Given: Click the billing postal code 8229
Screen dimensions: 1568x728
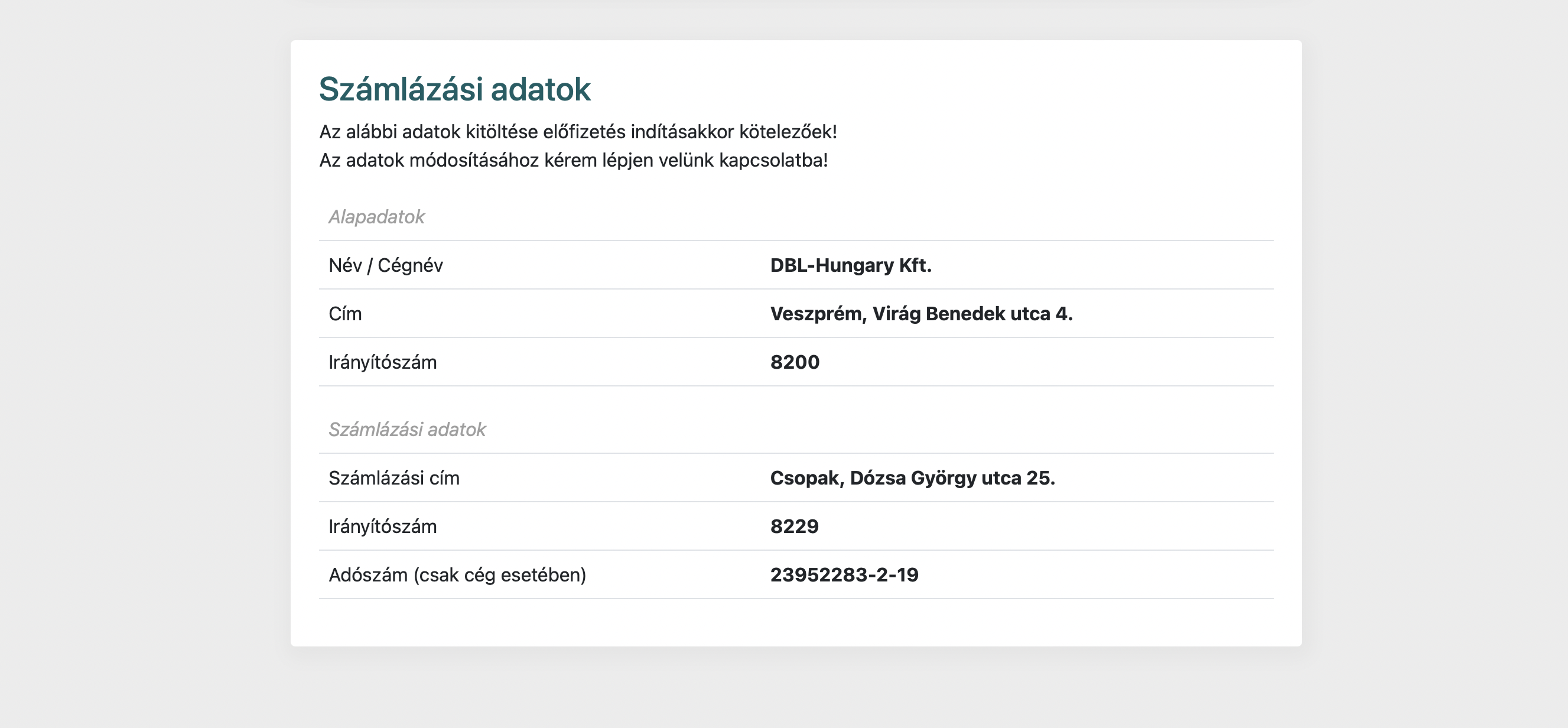Looking at the screenshot, I should pos(793,526).
